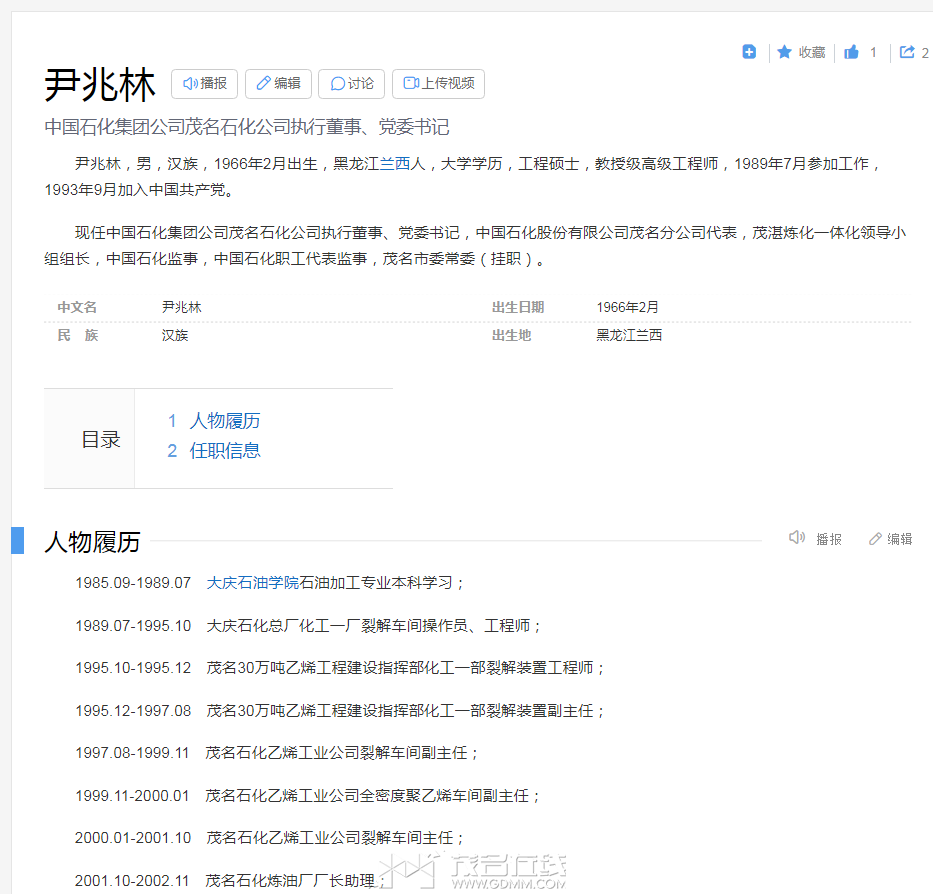Image resolution: width=933 pixels, height=894 pixels.
Task: Click the page title 尹兆林
Action: [x=100, y=85]
